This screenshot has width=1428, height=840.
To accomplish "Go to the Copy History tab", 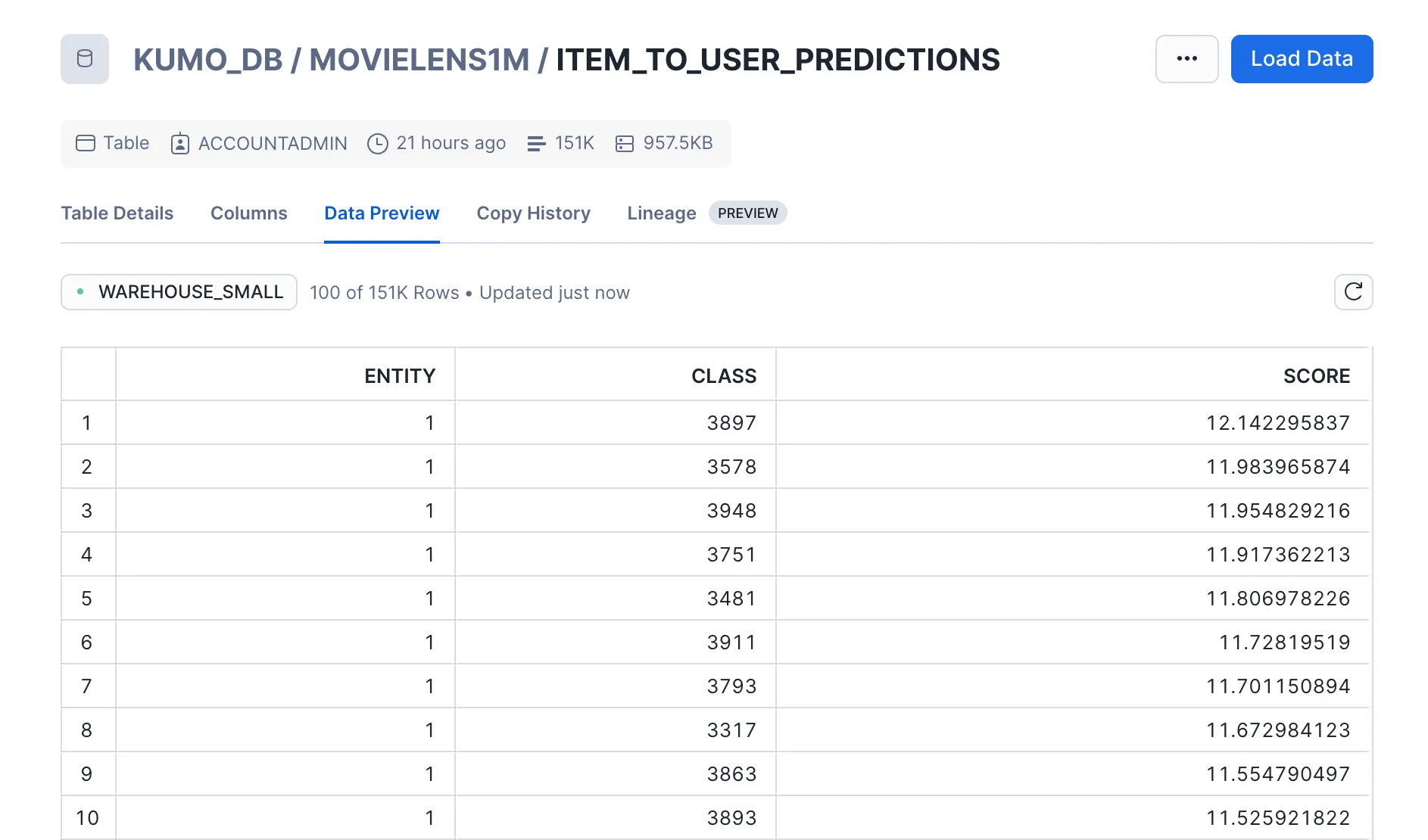I will click(x=533, y=213).
